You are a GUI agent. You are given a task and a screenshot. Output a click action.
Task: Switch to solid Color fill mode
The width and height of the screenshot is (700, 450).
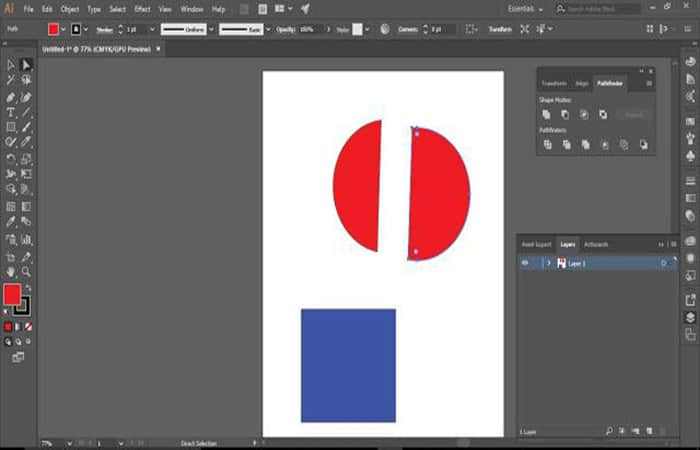click(x=8, y=327)
